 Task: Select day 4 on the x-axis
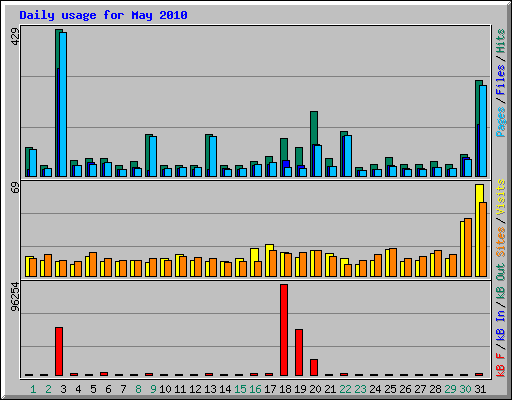click(78, 389)
